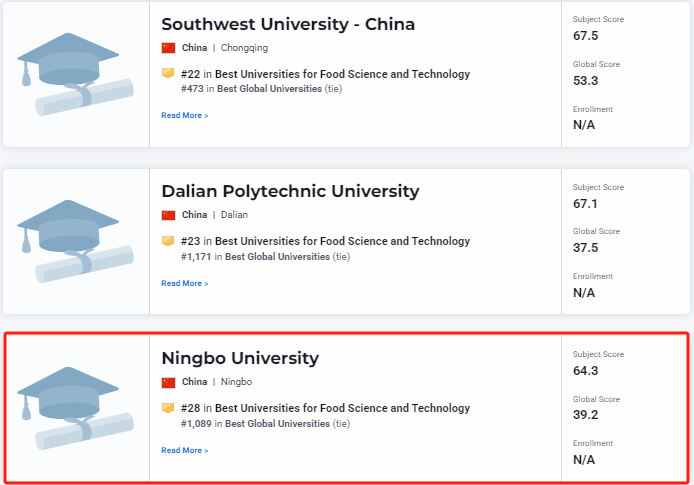Screen dimensions: 694x485
Task: Open Southwest University - China title link
Action: [x=288, y=24]
